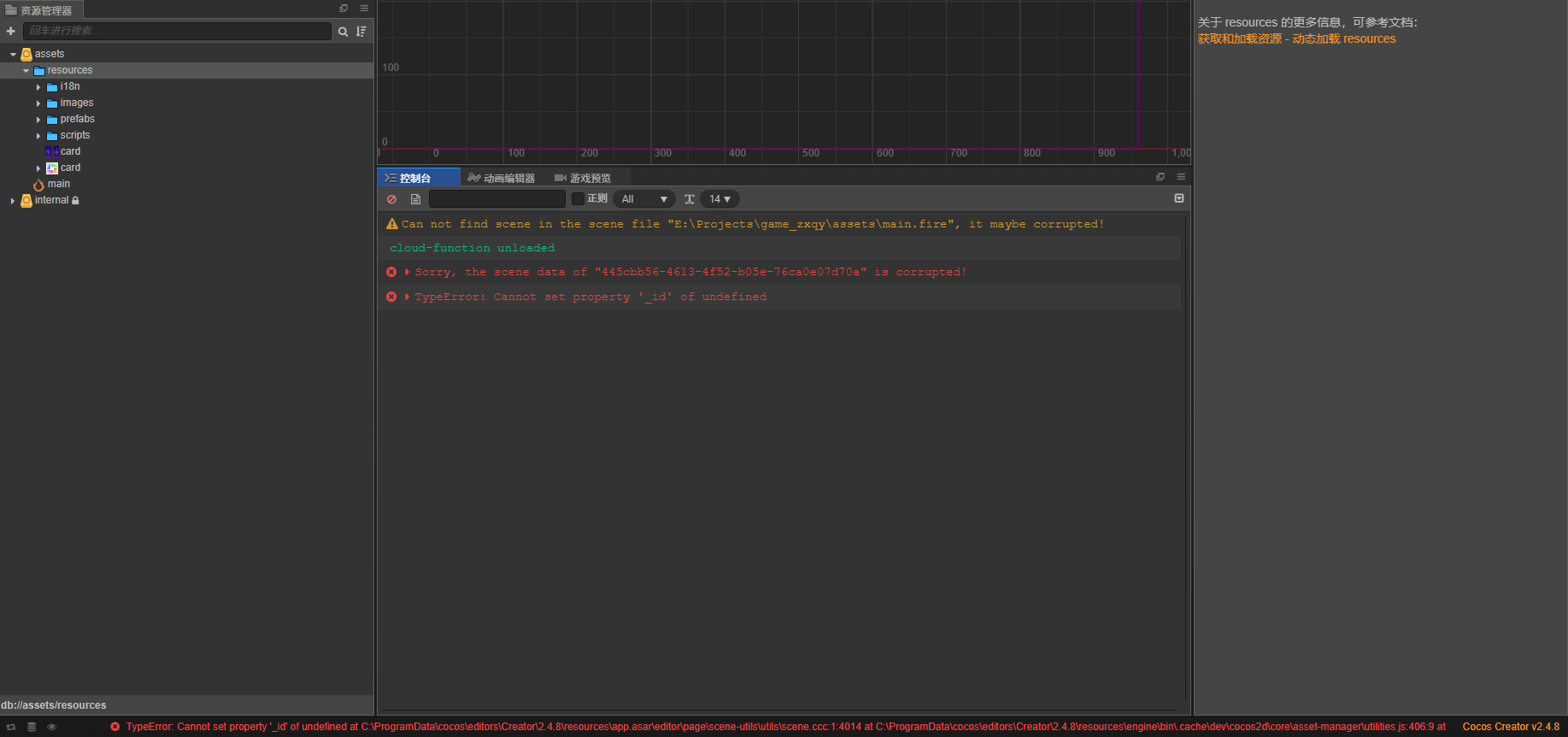Select the main scene label in the tree

pyautogui.click(x=59, y=185)
